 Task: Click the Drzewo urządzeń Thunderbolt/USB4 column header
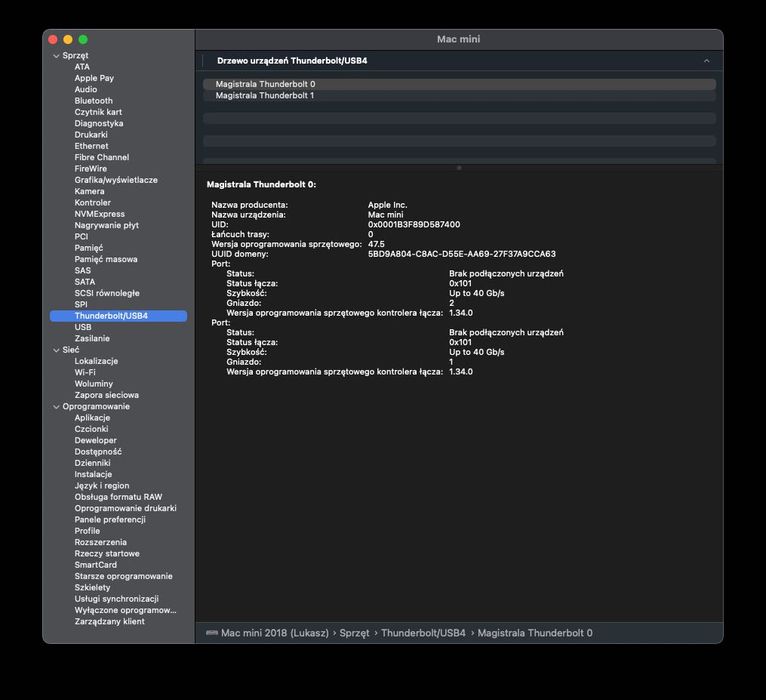point(292,61)
